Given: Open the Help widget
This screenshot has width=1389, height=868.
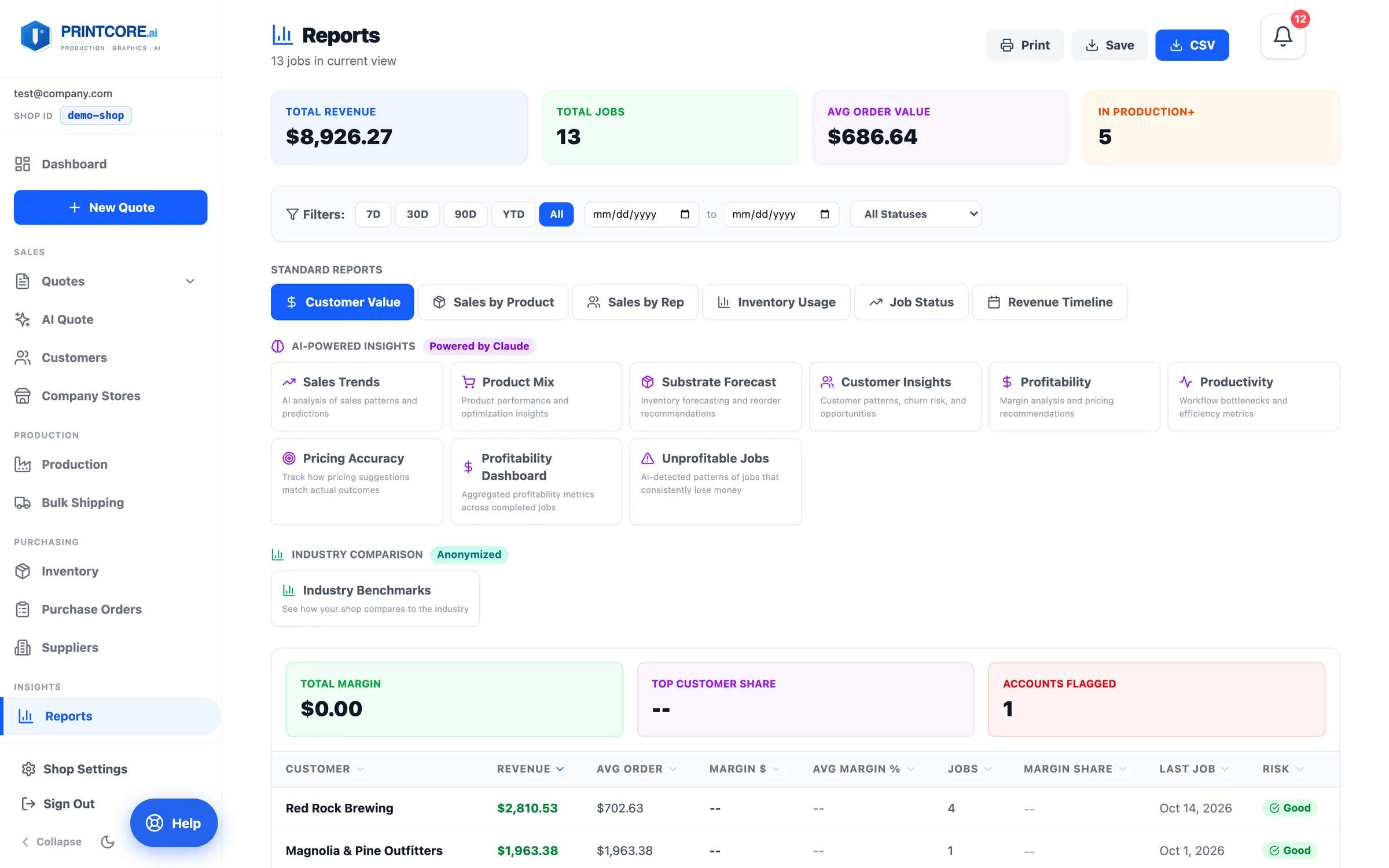Looking at the screenshot, I should [x=174, y=823].
